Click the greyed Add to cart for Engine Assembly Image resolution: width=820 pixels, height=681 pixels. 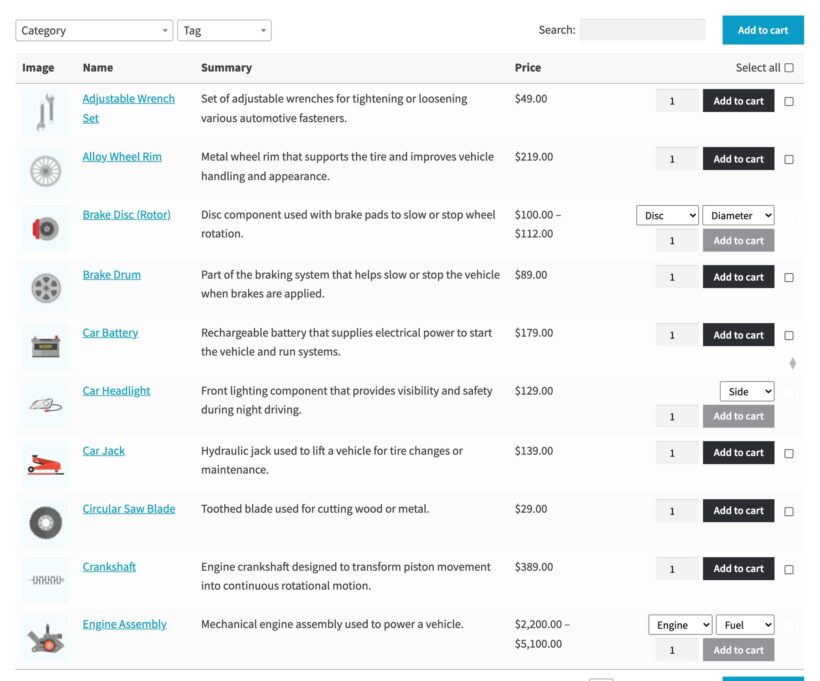(738, 650)
